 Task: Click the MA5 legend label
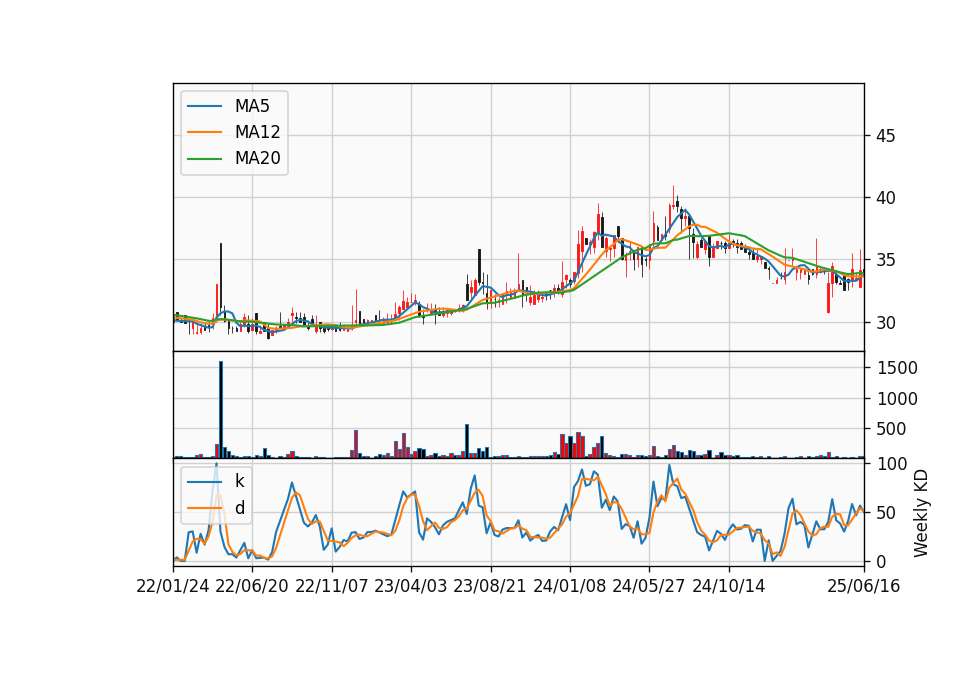click(252, 106)
